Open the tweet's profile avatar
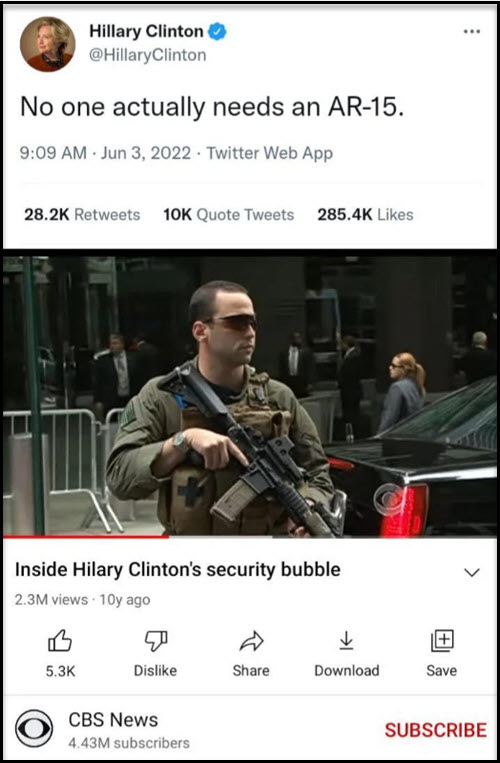Screen dimensions: 500x763 click(48, 44)
